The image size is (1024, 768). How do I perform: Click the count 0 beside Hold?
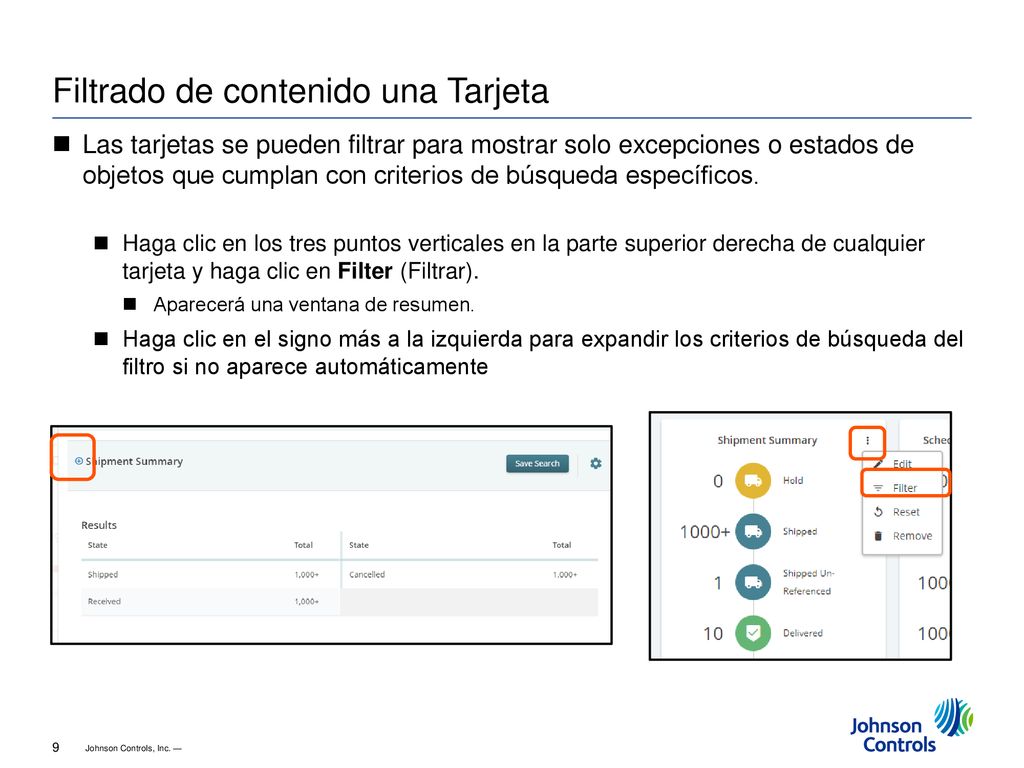[x=718, y=481]
